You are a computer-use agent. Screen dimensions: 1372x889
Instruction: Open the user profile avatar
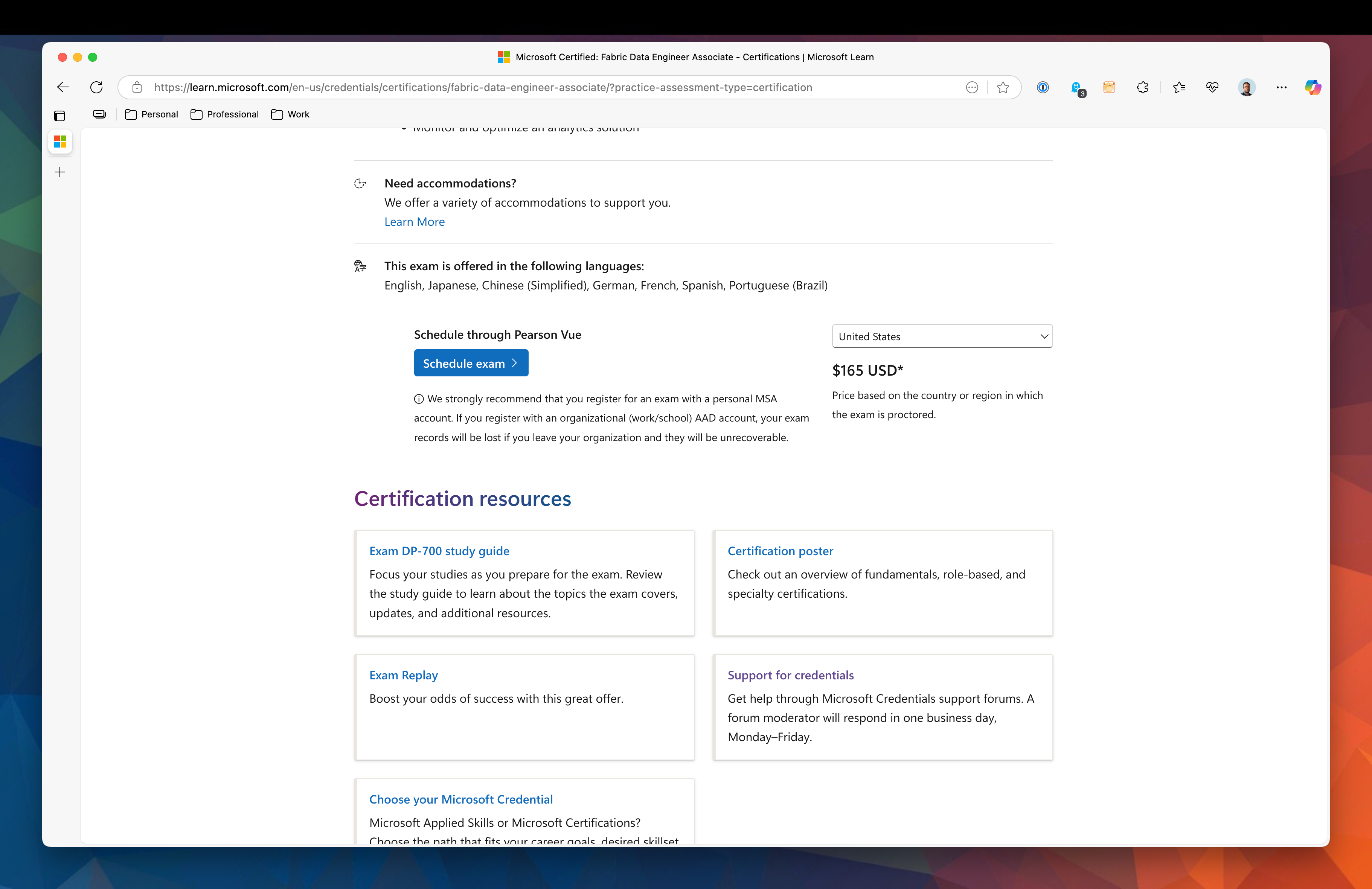[x=1246, y=87]
